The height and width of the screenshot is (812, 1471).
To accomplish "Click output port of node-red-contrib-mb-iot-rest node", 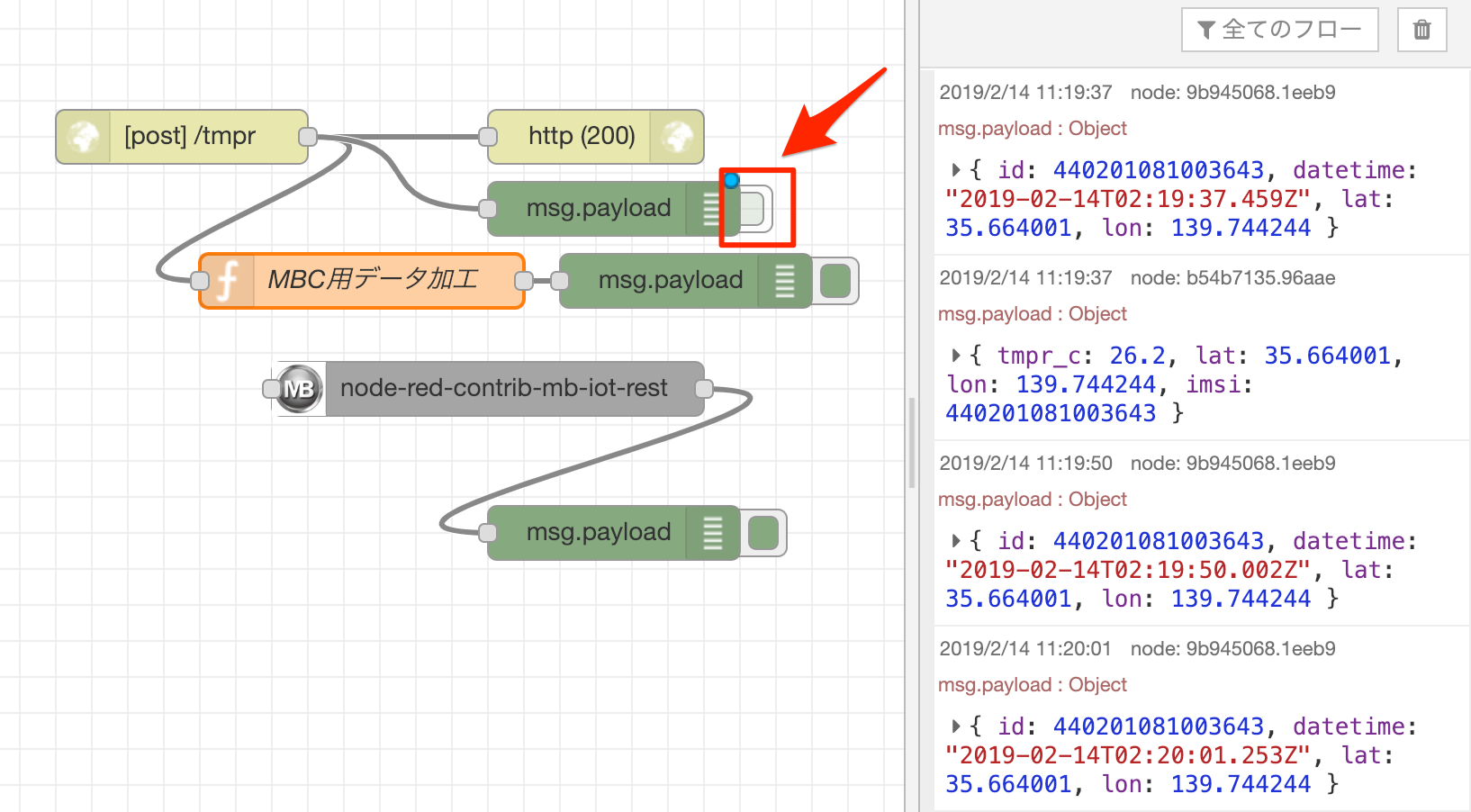I will coord(704,389).
